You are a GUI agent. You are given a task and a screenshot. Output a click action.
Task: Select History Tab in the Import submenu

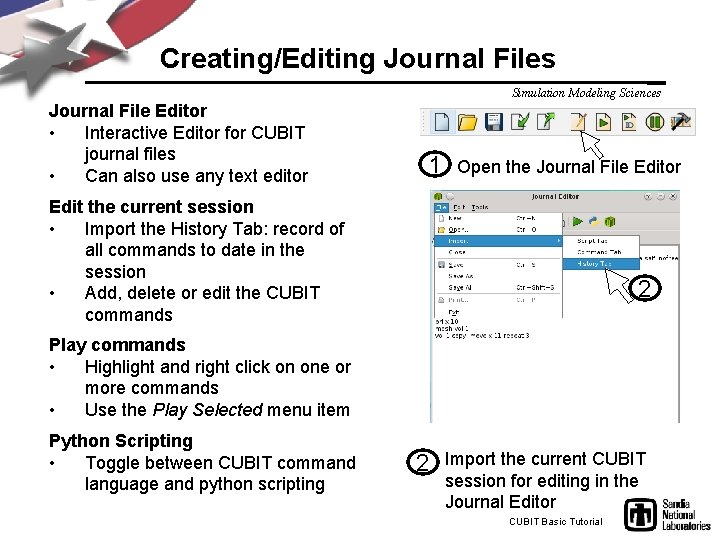coord(601,264)
